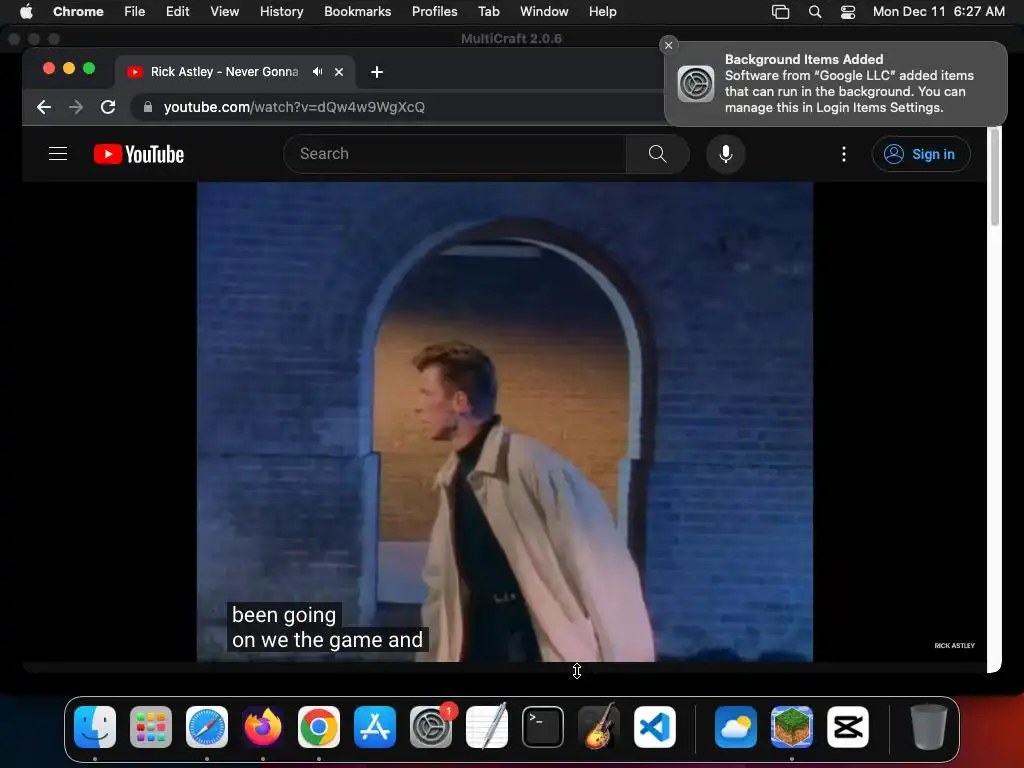Click the date and time in menu bar

pyautogui.click(x=939, y=11)
